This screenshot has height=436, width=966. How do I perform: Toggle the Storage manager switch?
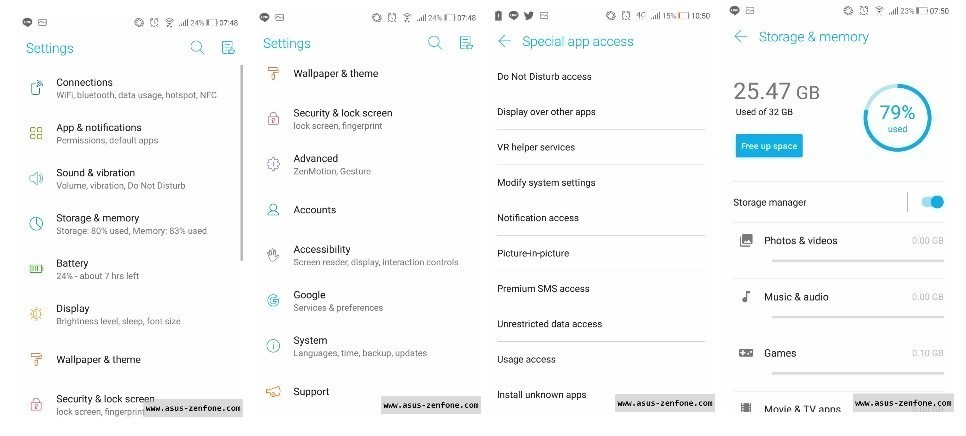(932, 202)
